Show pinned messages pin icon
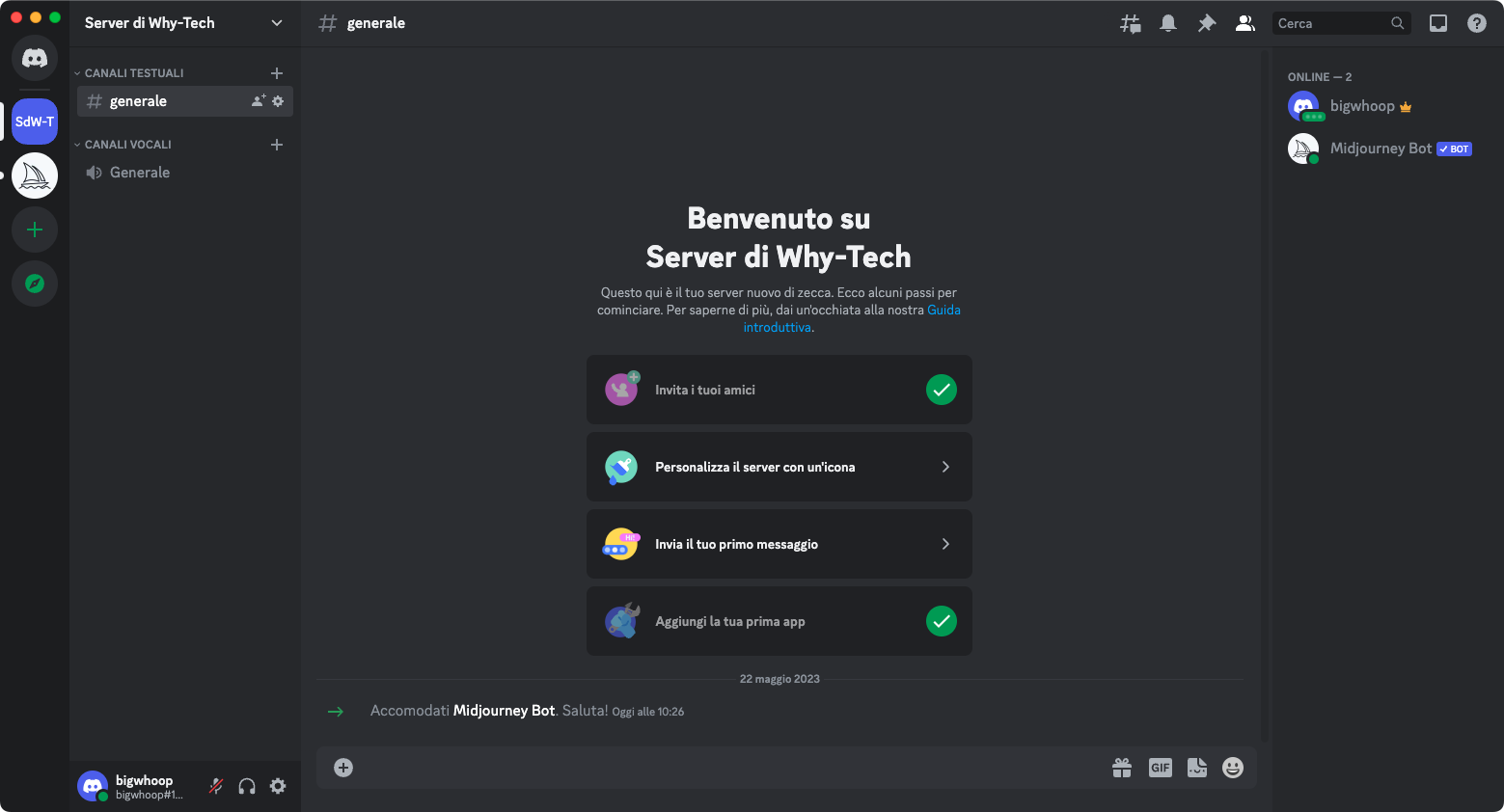Screen dimensions: 1504x812 point(1207,23)
